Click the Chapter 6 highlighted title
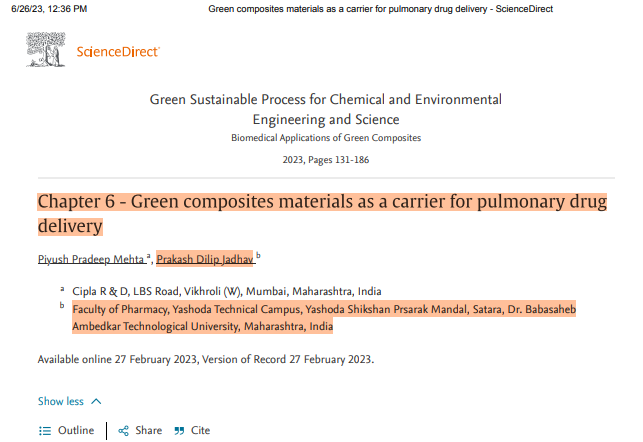 [322, 214]
